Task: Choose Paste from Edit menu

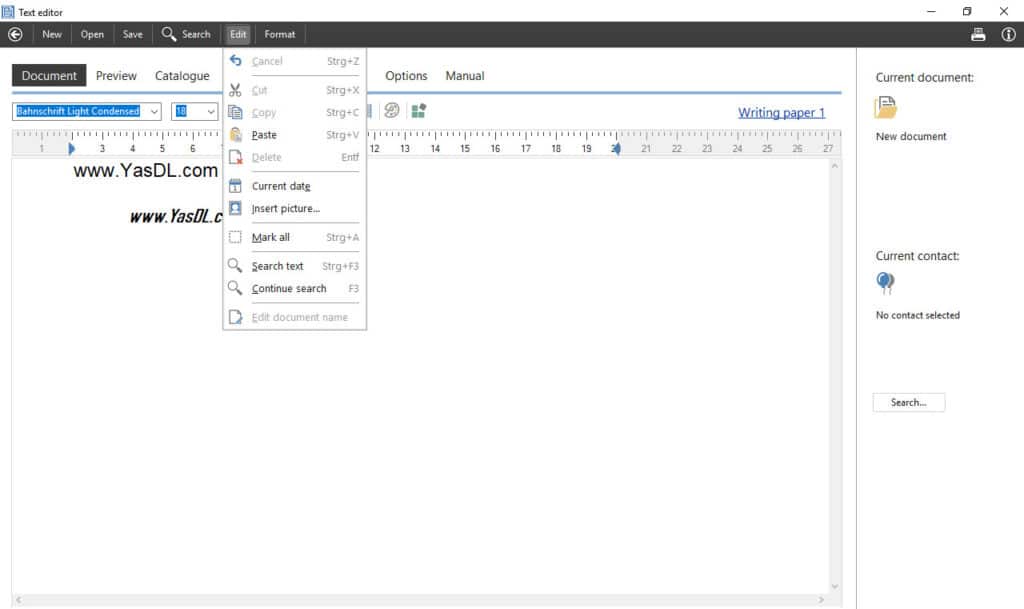Action: coord(295,135)
